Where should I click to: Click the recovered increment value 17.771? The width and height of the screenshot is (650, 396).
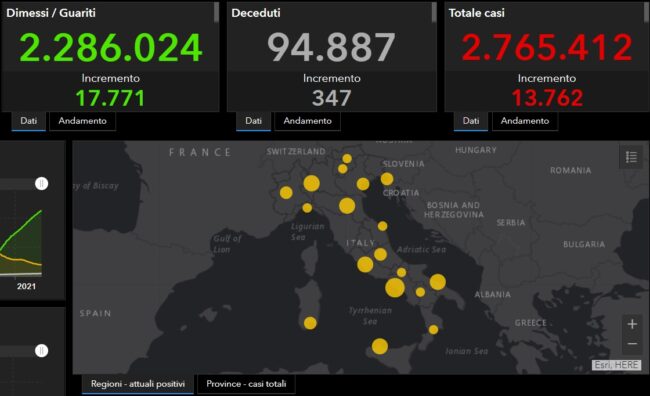110,98
